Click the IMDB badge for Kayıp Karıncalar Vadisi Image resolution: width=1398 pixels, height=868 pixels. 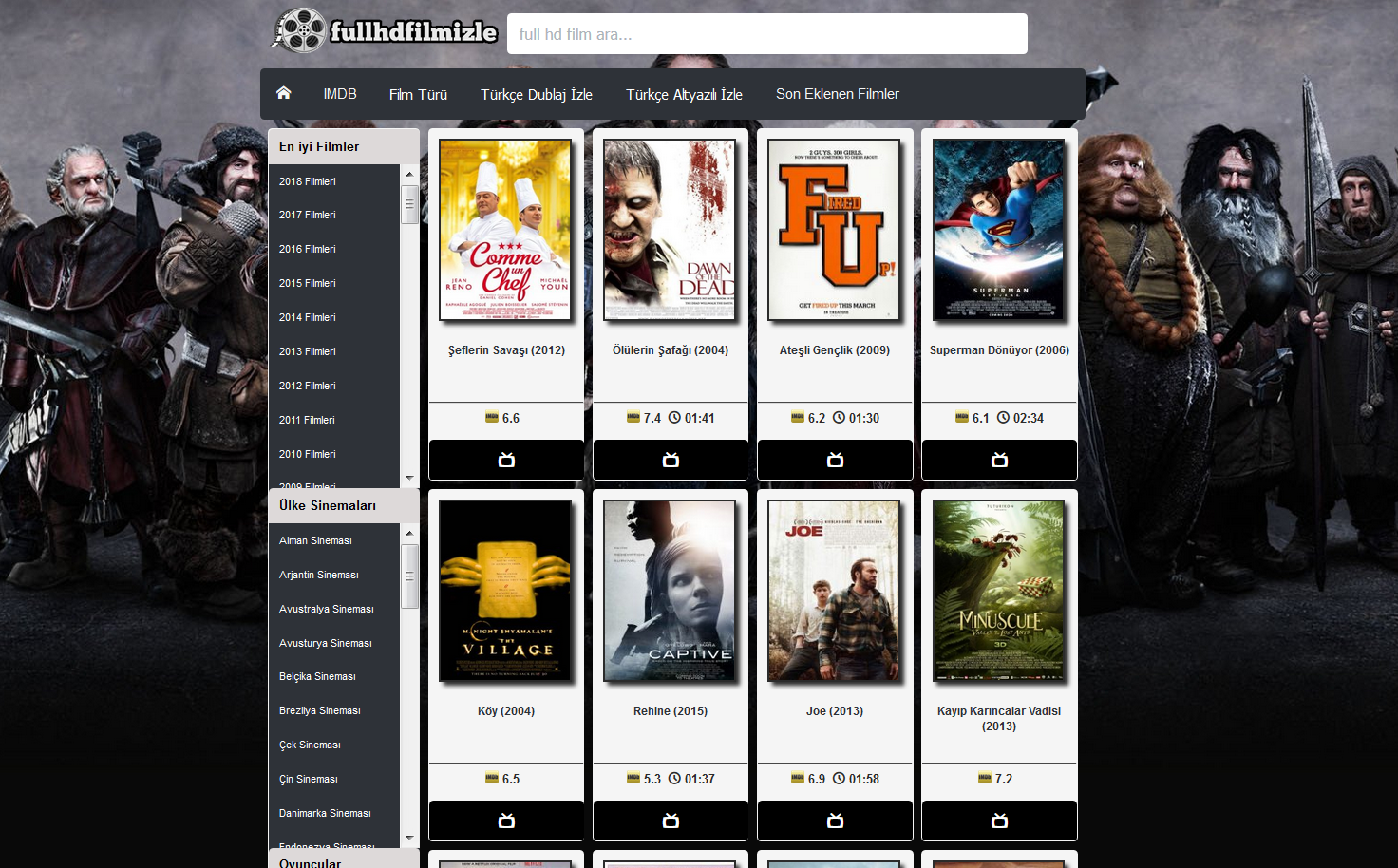click(985, 778)
